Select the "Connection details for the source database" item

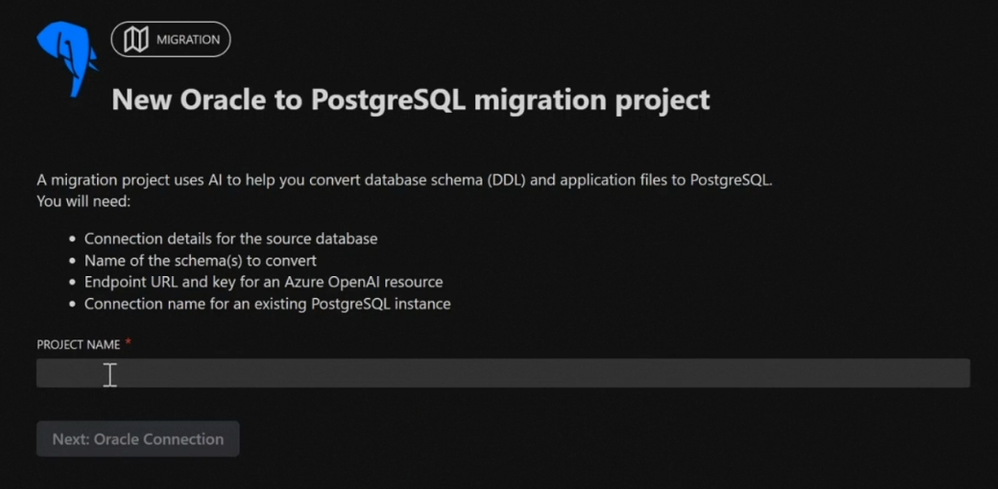230,239
